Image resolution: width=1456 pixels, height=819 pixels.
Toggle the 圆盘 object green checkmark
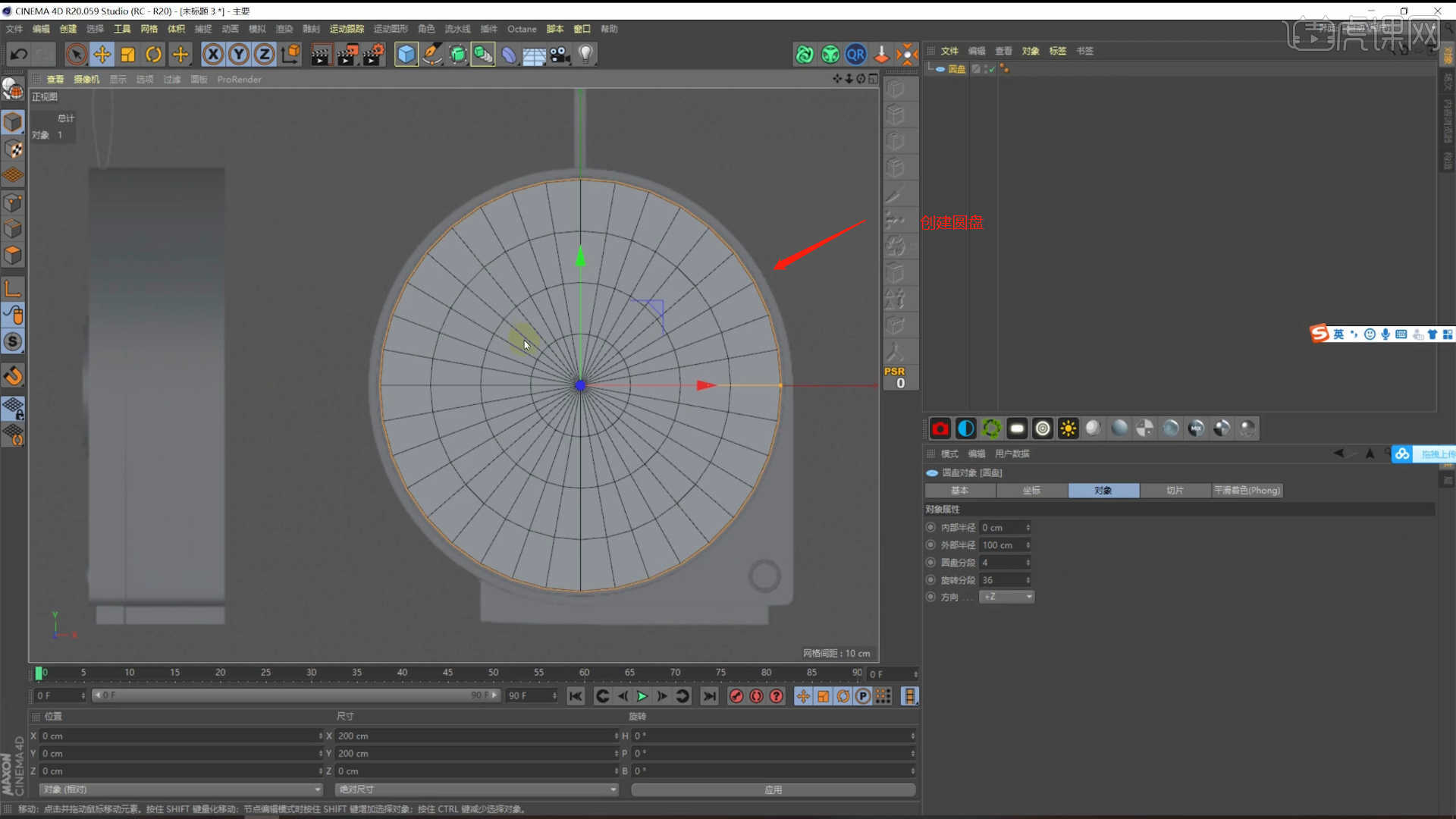pyautogui.click(x=990, y=68)
